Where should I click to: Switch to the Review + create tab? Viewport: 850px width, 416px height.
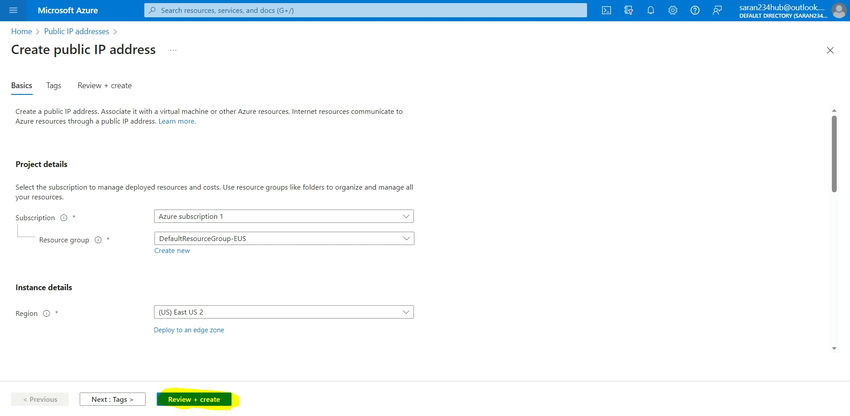click(x=105, y=86)
